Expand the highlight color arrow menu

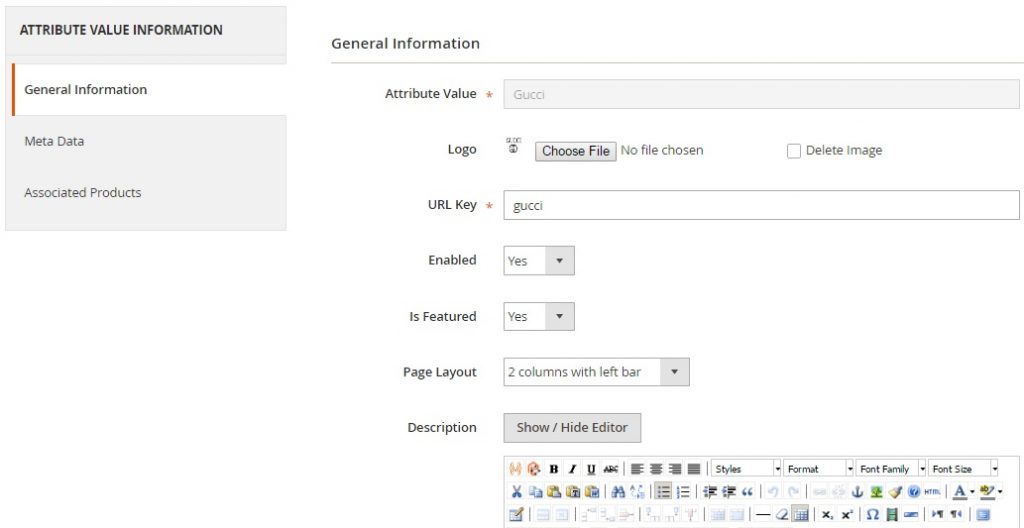[x=1000, y=491]
